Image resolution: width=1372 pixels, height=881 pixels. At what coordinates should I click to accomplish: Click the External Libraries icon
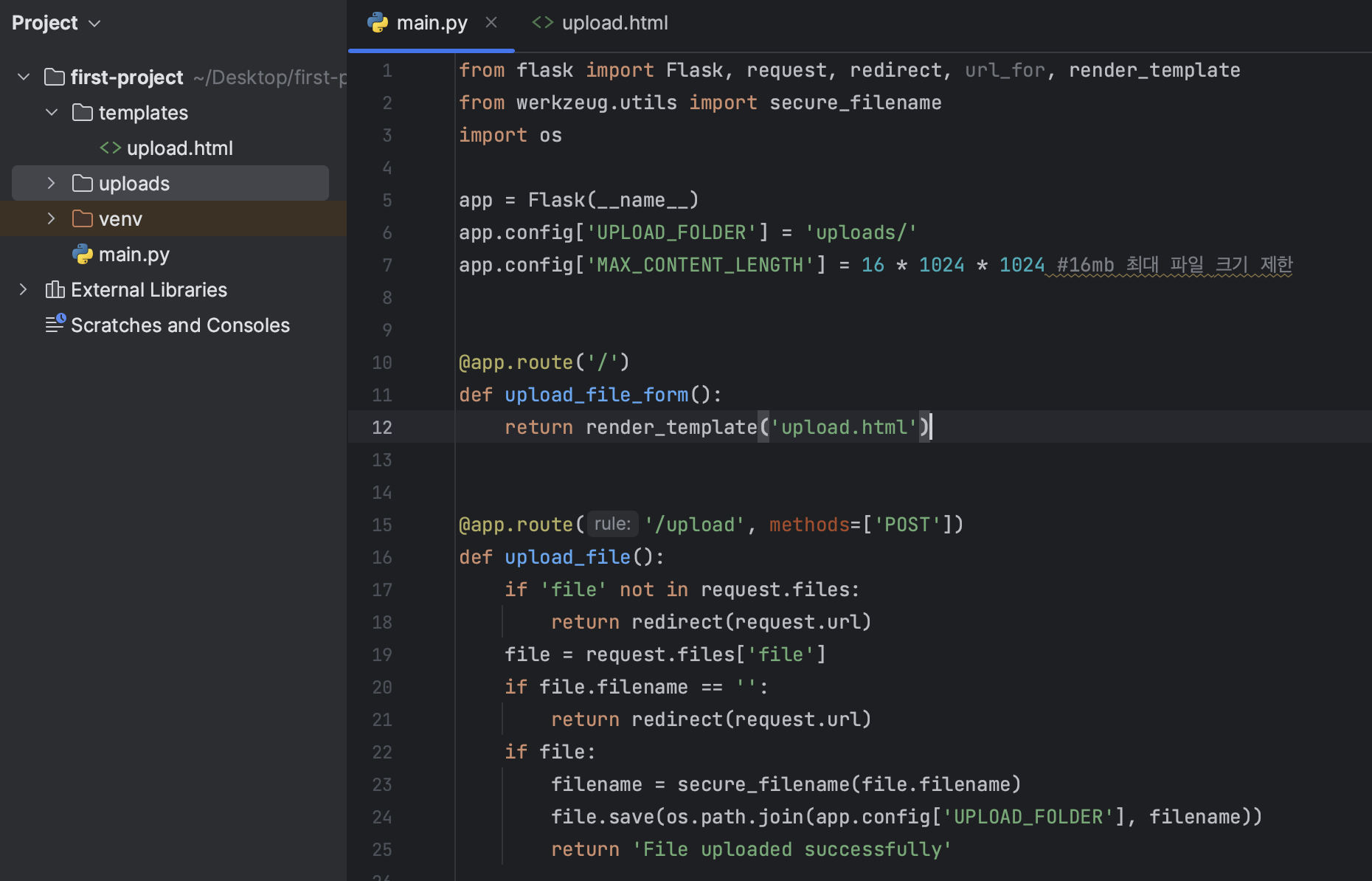(x=55, y=289)
